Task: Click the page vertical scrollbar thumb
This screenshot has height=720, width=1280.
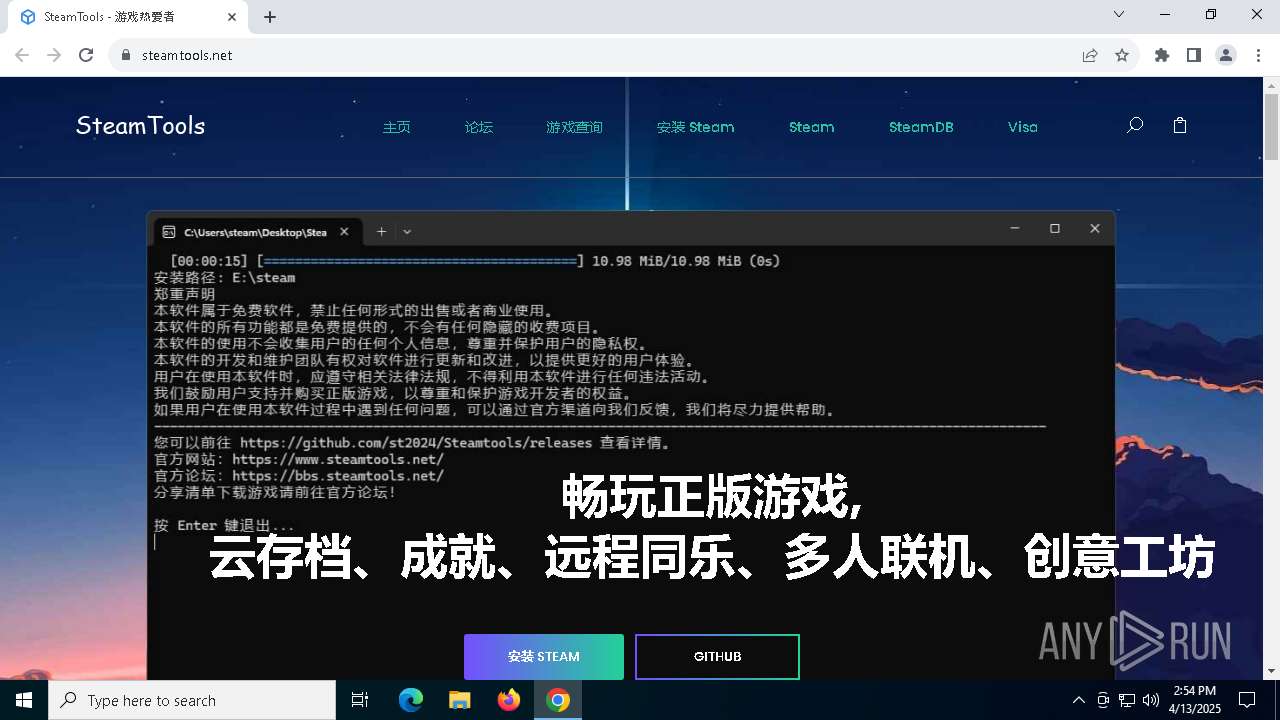Action: pos(1271,128)
